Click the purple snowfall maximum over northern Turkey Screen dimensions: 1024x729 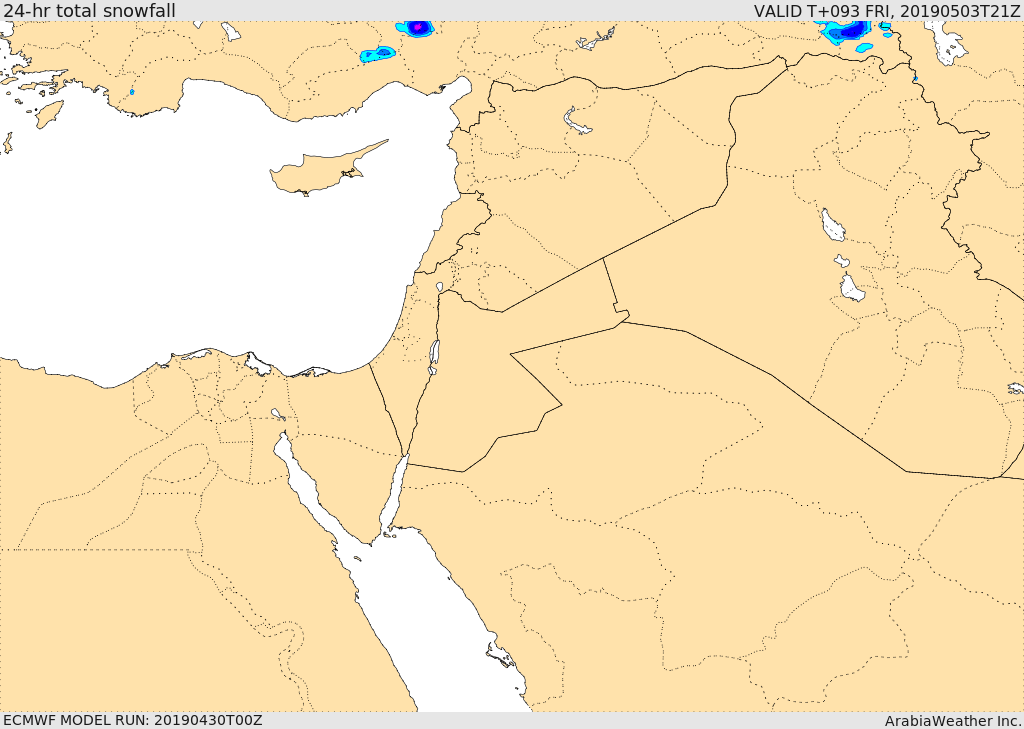point(417,27)
